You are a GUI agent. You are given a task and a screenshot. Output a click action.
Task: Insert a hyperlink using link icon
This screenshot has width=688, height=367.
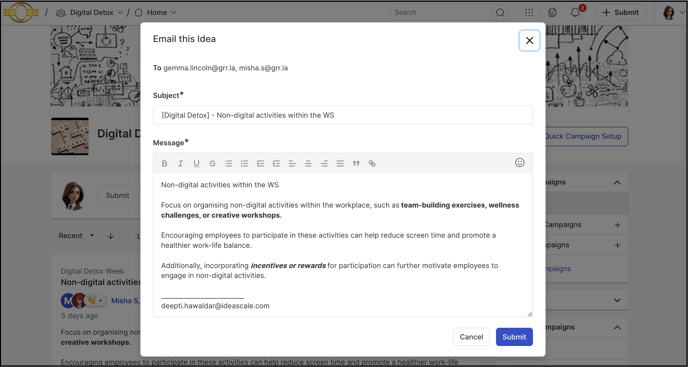click(x=372, y=163)
